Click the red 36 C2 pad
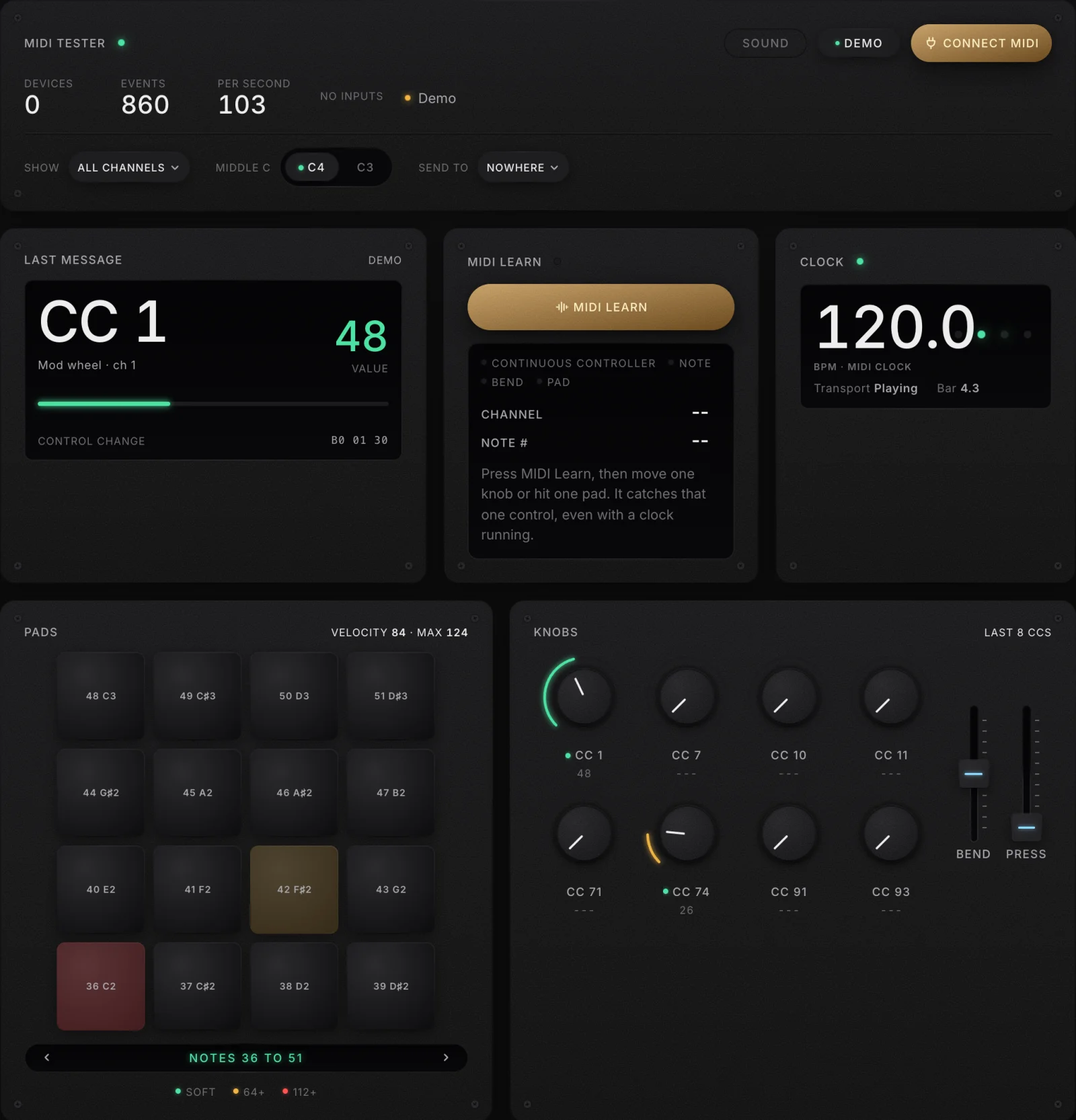 (101, 986)
